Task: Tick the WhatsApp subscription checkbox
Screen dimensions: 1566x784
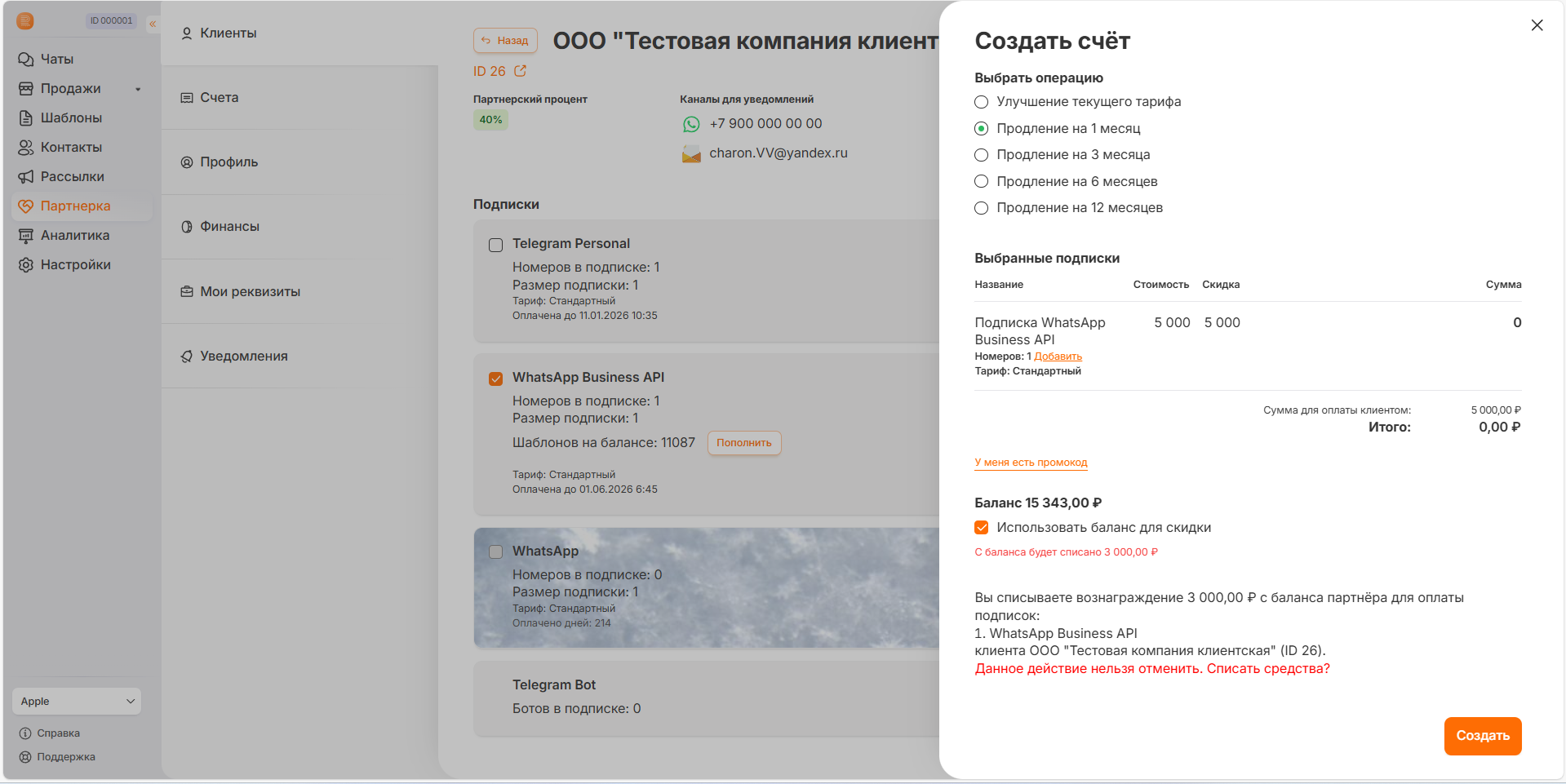Action: [495, 552]
